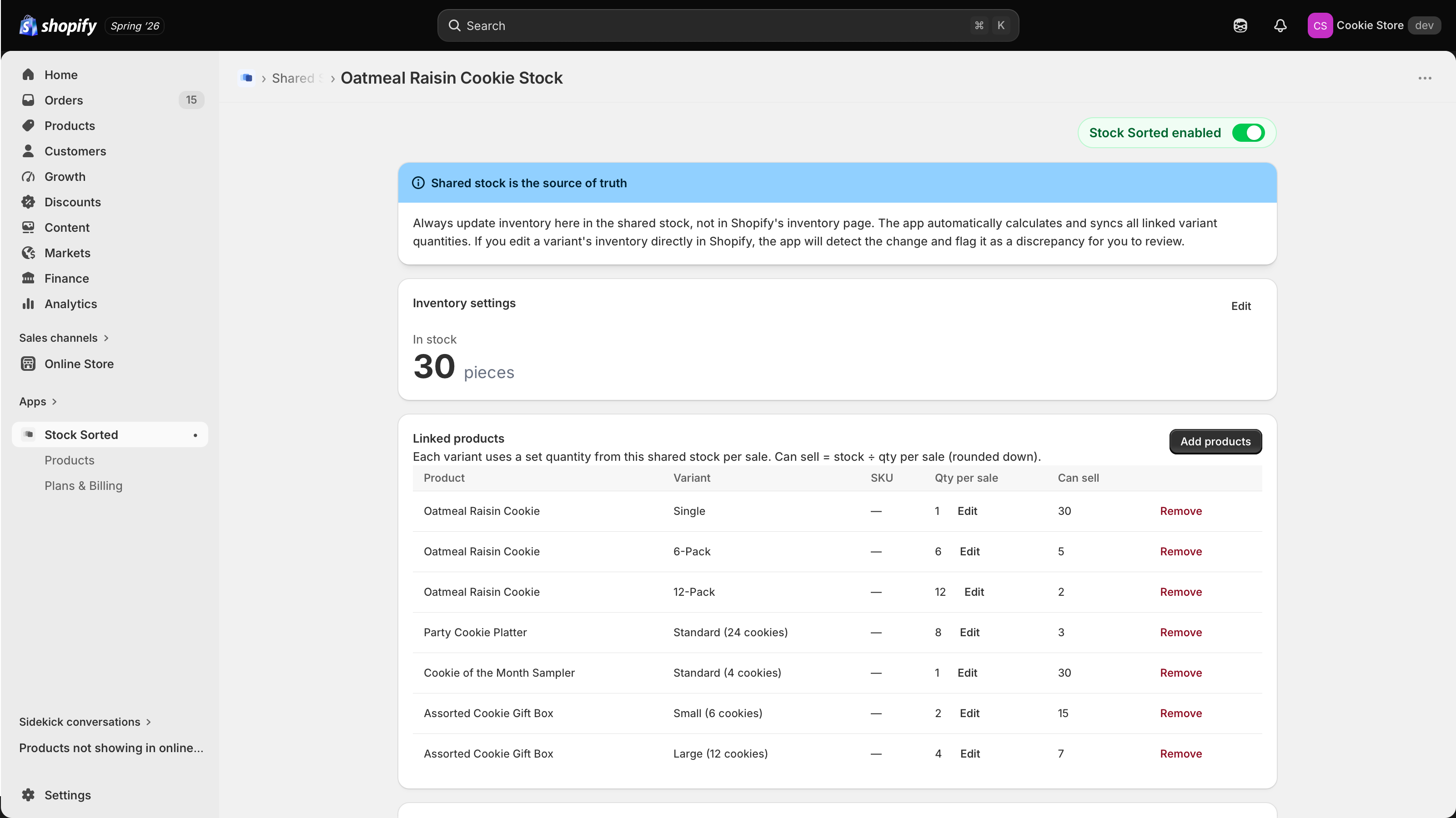
Task: Open the notifications bell
Action: click(x=1280, y=25)
